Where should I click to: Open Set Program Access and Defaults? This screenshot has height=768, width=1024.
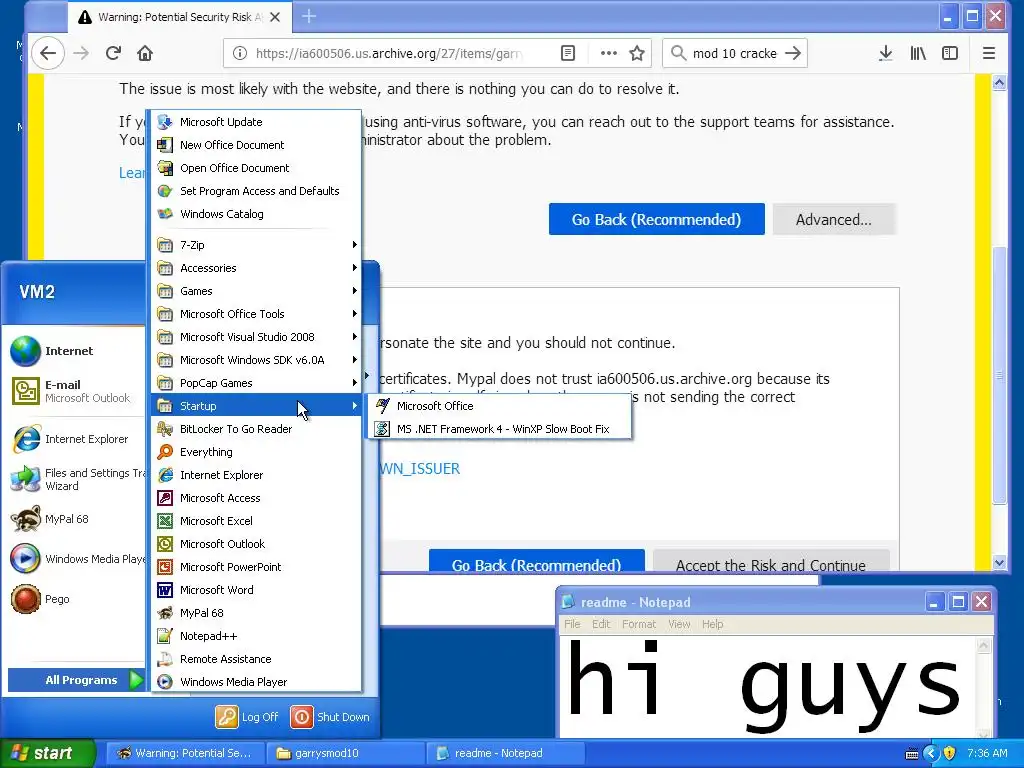(256, 191)
